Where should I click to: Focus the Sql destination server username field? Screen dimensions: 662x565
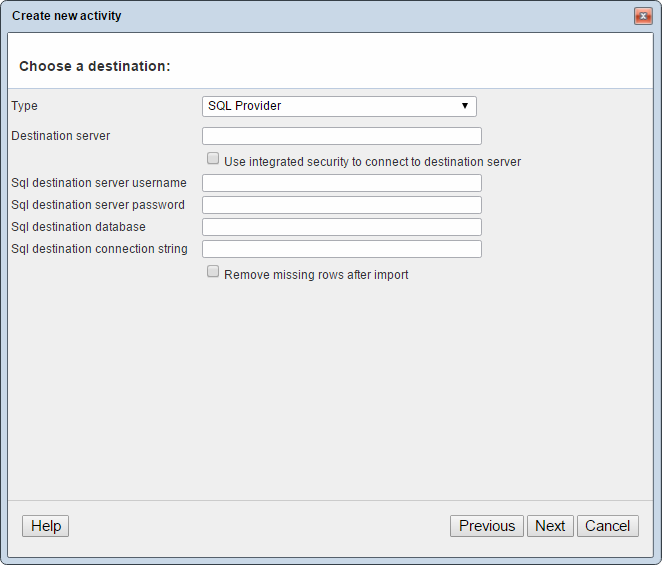341,183
